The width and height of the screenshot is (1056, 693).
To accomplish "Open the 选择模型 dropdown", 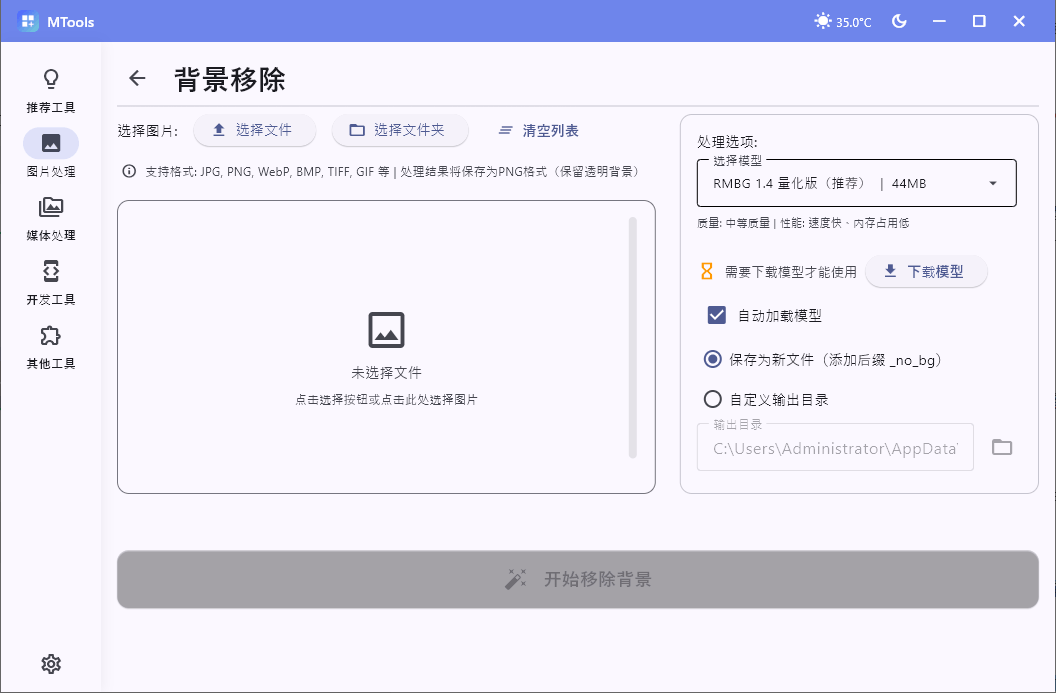I will (856, 183).
